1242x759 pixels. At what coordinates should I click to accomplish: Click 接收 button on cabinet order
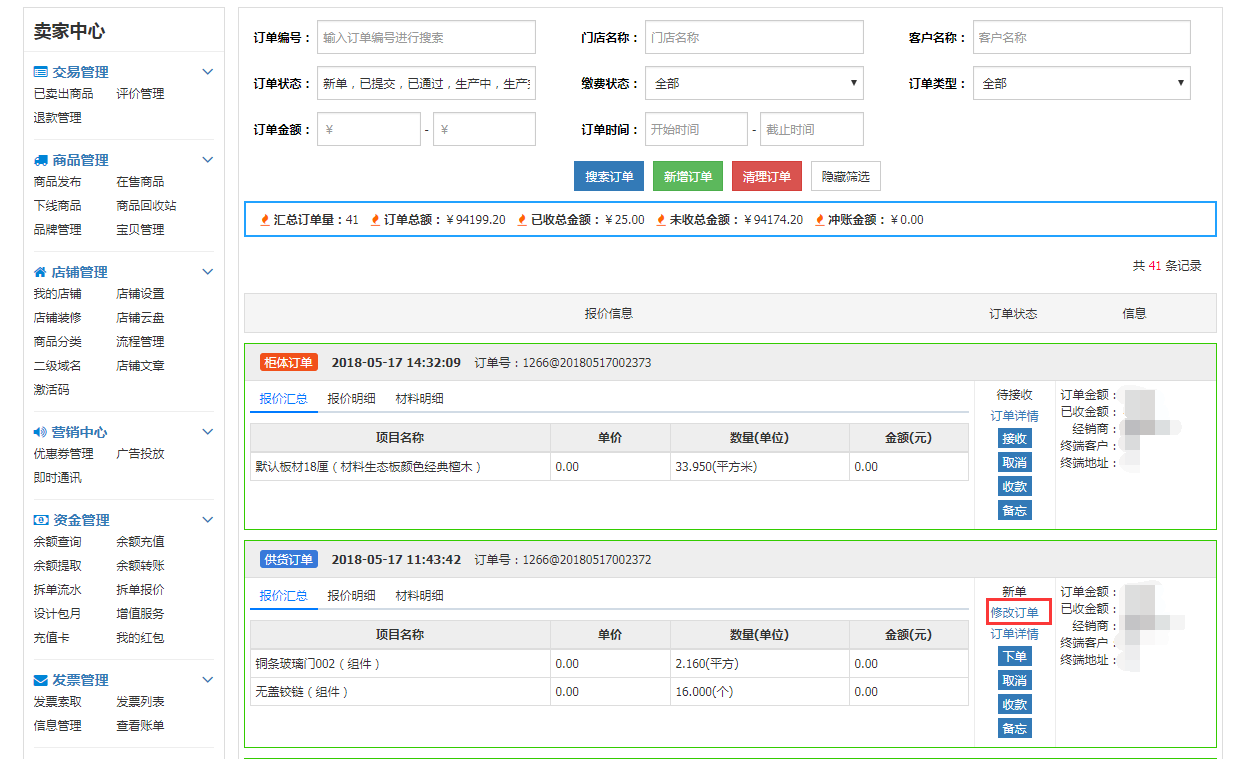coord(1014,439)
